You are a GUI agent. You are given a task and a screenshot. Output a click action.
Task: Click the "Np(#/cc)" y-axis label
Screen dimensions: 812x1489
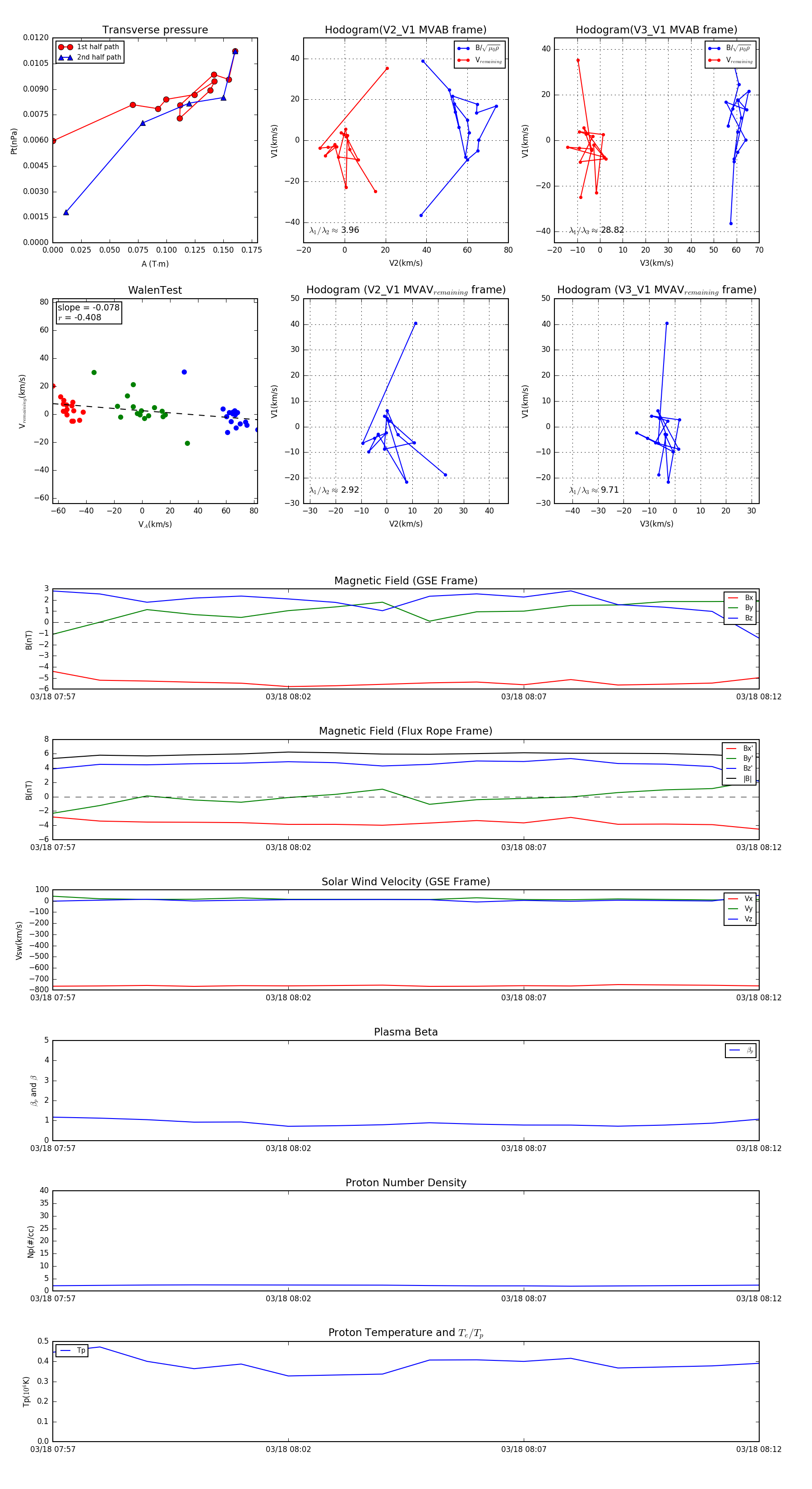point(31,1242)
